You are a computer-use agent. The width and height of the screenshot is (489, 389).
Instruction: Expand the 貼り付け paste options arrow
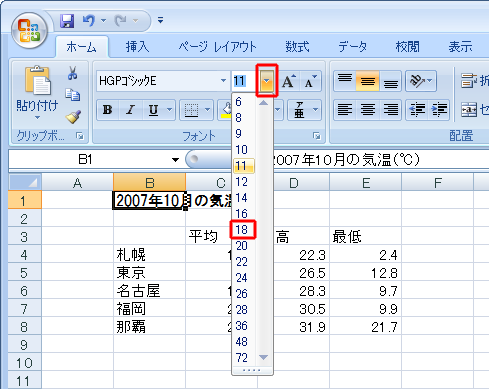coord(37,118)
